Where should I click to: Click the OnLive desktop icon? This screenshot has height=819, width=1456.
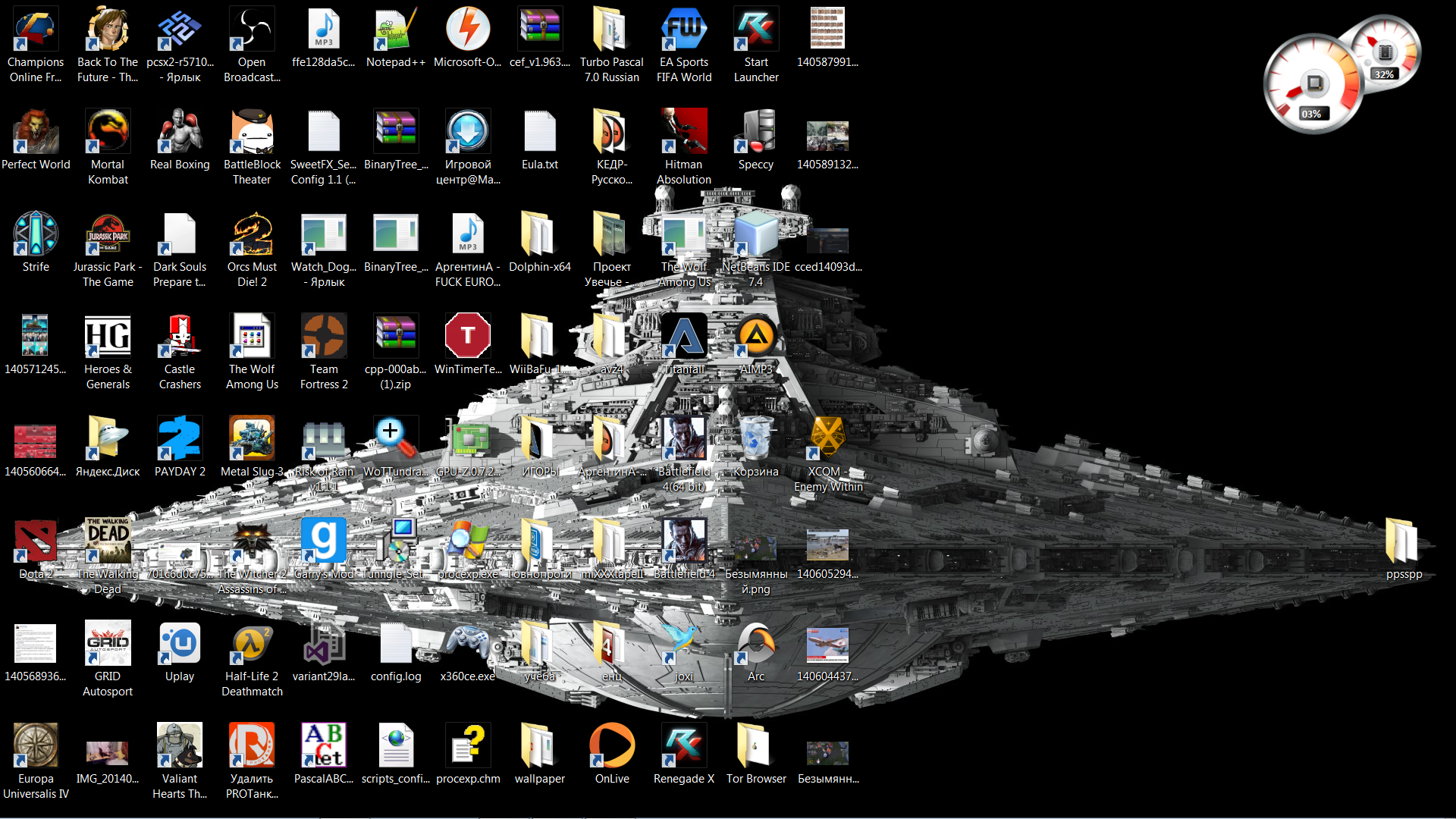point(612,747)
